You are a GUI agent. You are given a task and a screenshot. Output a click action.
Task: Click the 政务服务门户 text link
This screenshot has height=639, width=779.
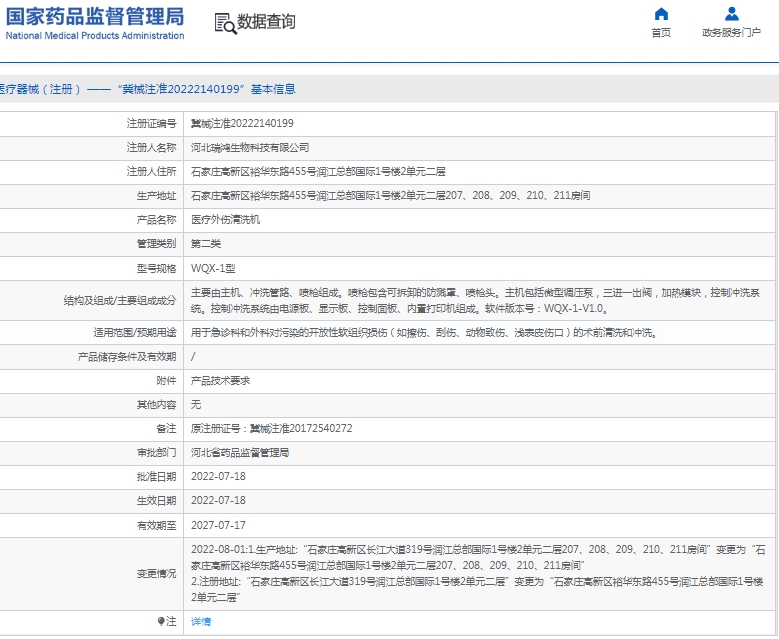pyautogui.click(x=731, y=33)
